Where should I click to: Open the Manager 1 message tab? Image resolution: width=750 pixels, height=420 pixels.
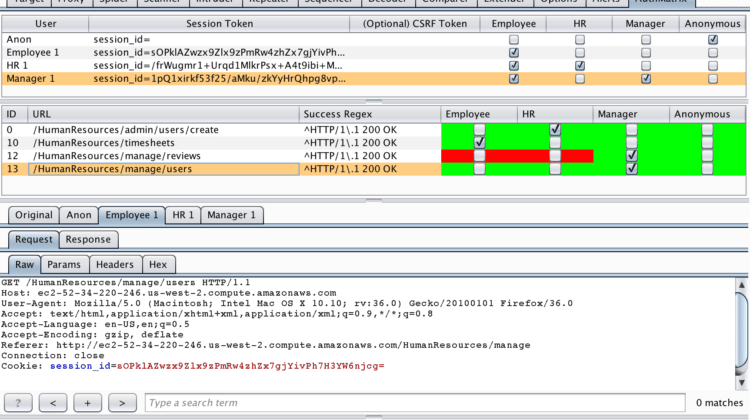click(232, 215)
